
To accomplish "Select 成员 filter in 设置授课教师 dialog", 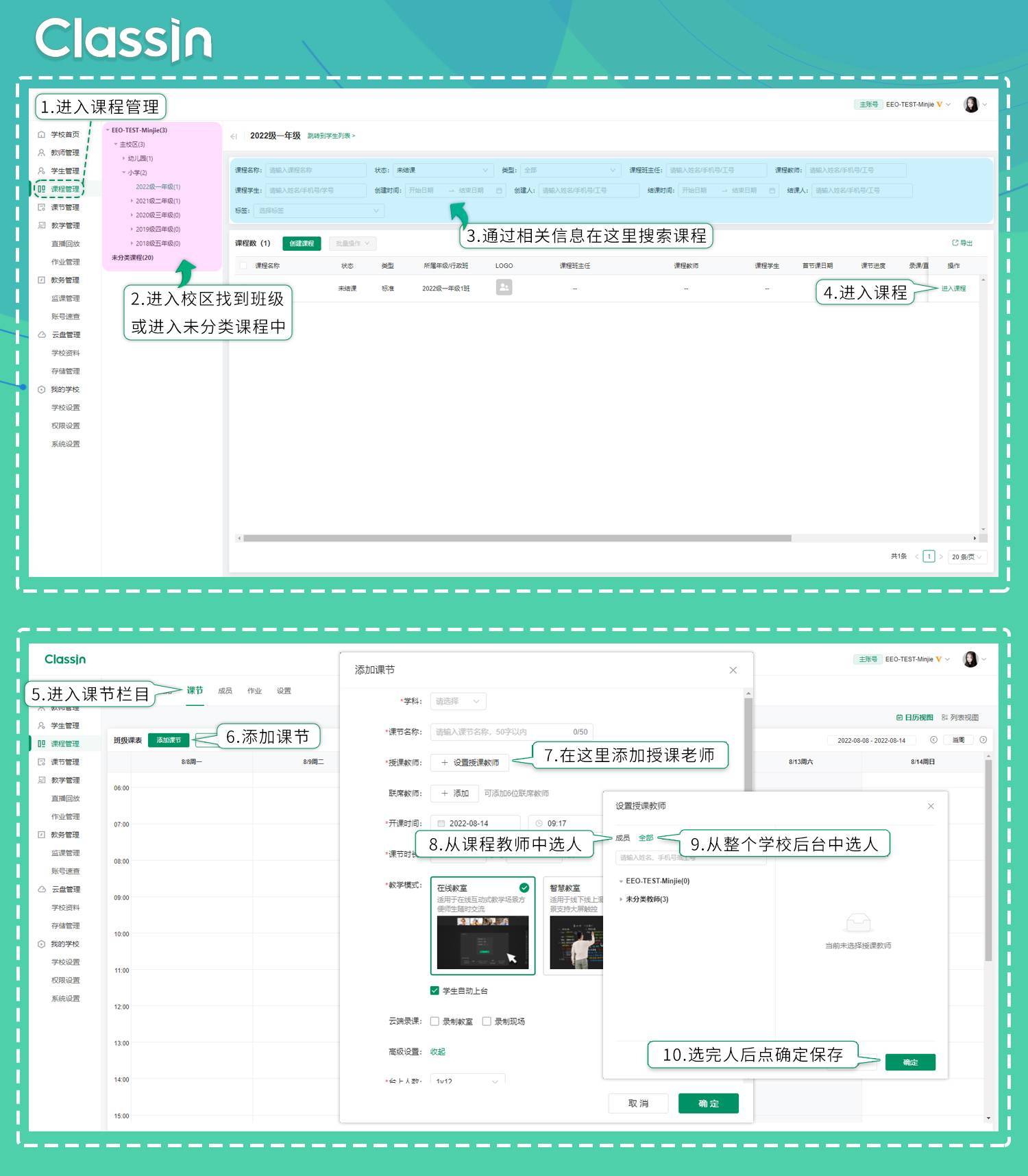I will pos(622,837).
